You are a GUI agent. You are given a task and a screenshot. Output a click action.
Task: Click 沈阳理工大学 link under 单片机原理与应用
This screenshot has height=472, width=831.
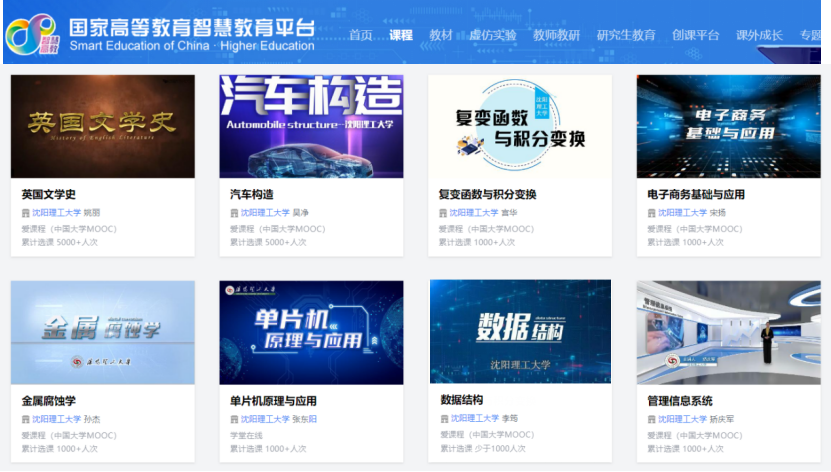(x=265, y=419)
